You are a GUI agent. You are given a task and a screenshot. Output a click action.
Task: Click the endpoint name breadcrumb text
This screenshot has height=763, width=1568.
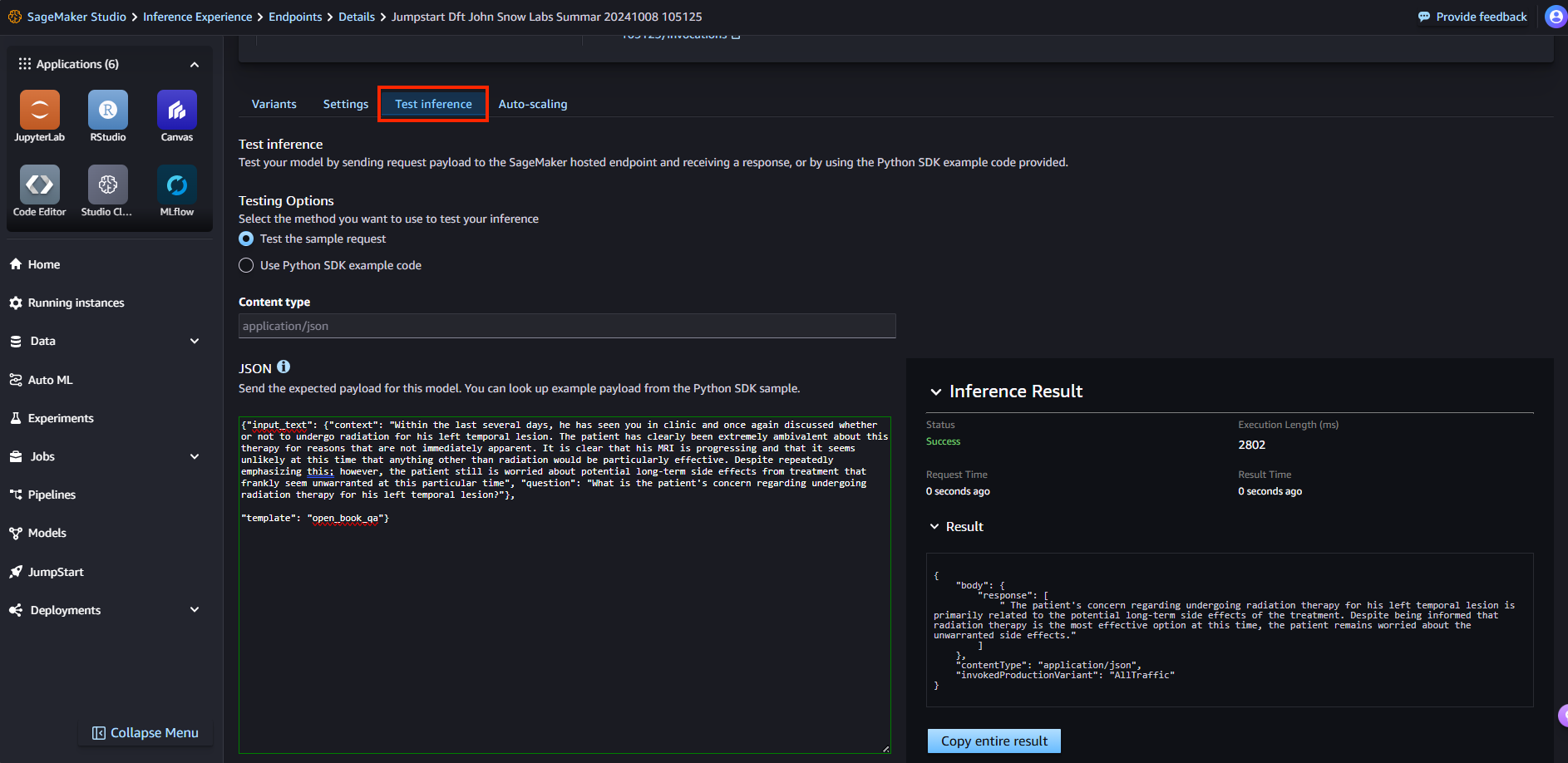(x=546, y=17)
